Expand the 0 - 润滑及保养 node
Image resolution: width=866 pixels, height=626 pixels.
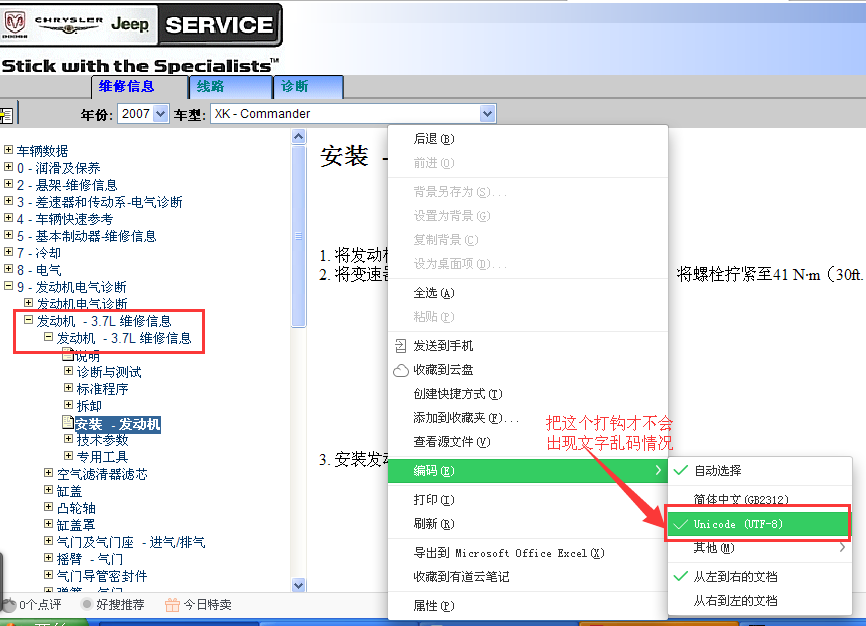8,166
